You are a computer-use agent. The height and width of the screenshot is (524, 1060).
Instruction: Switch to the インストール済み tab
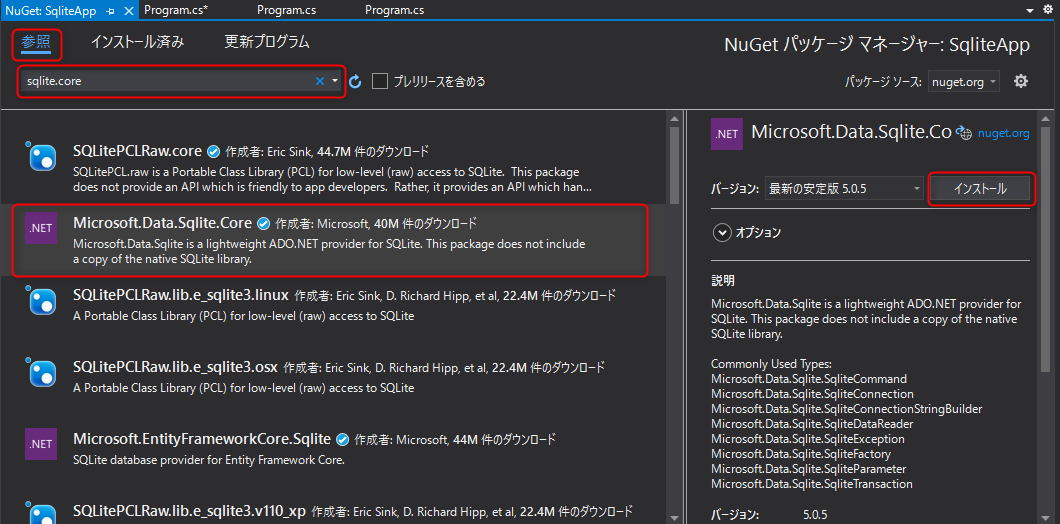(x=137, y=42)
